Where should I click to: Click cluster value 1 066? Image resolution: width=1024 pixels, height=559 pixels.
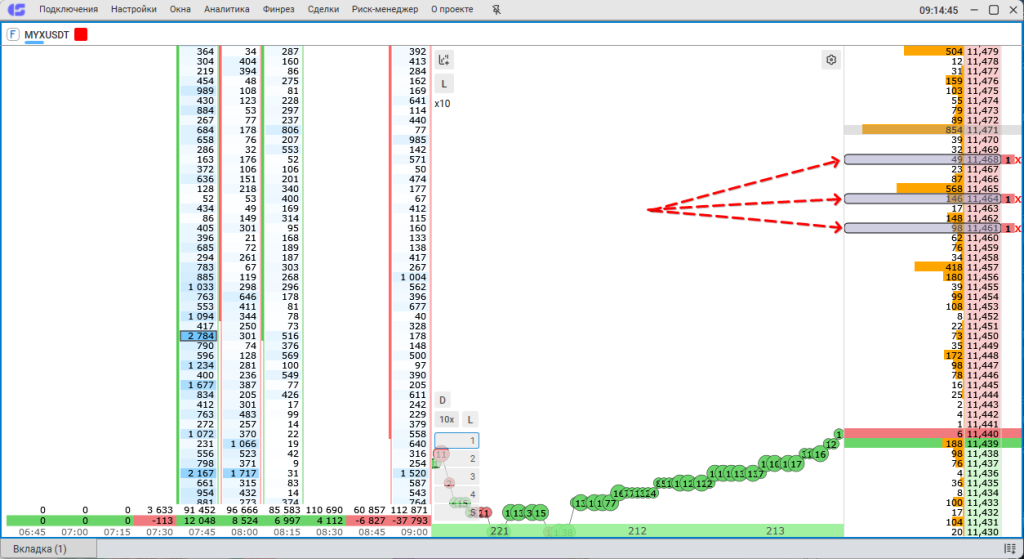pyautogui.click(x=241, y=443)
